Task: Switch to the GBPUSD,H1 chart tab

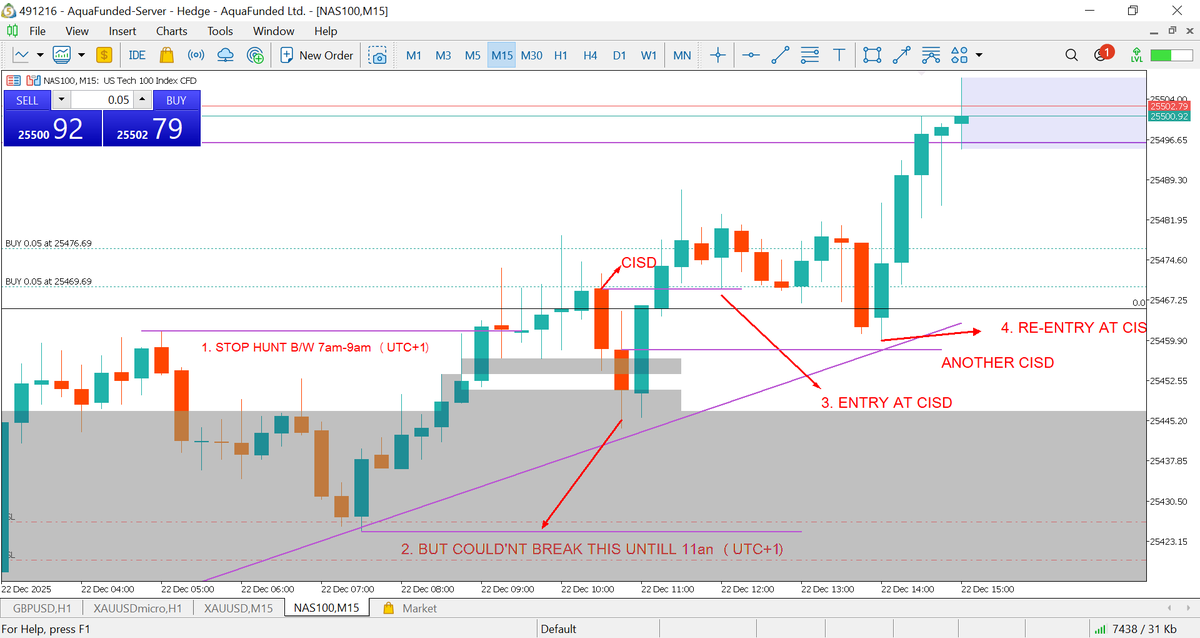Action: coord(40,608)
